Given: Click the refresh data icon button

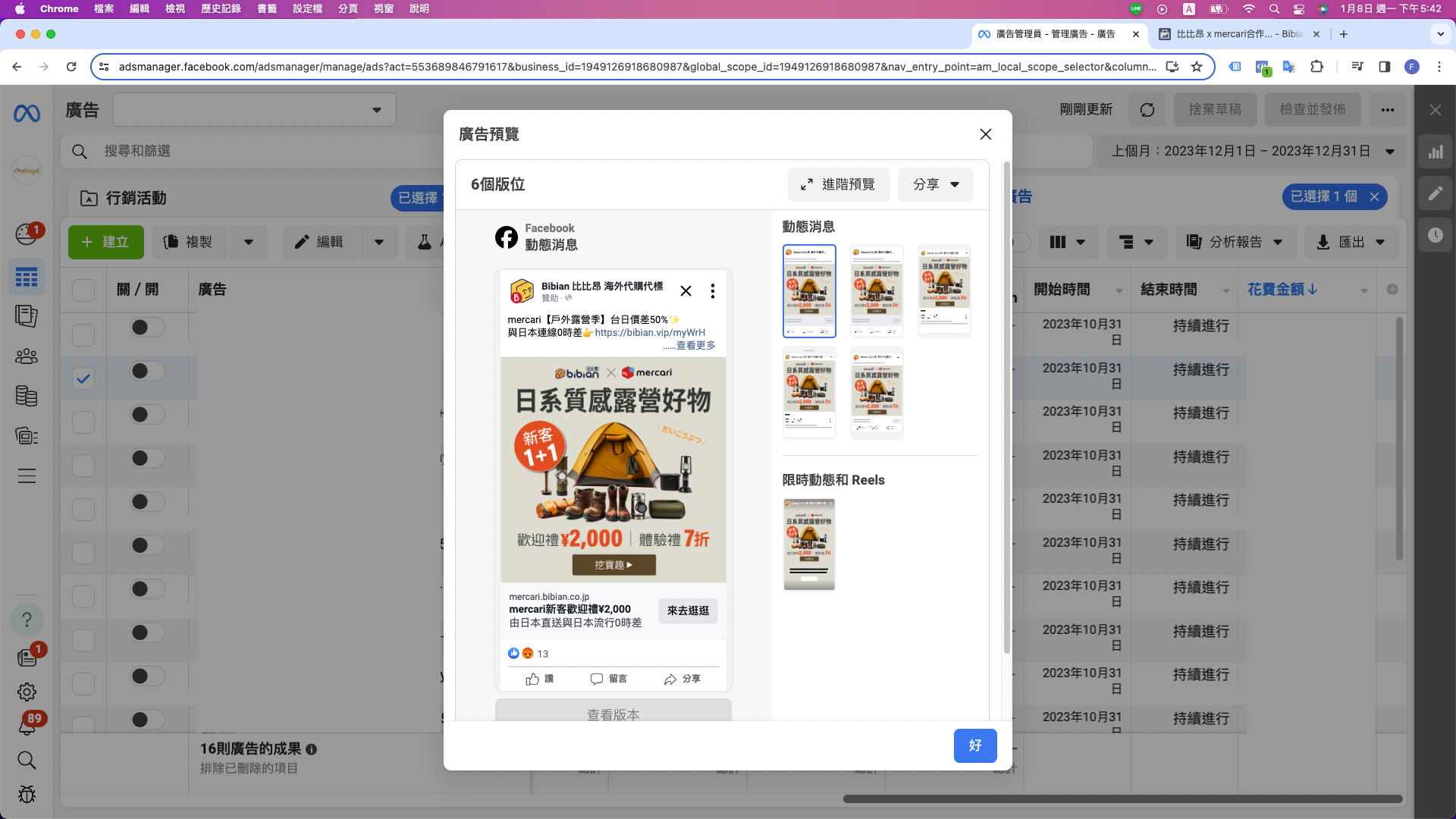Looking at the screenshot, I should click(x=1147, y=110).
